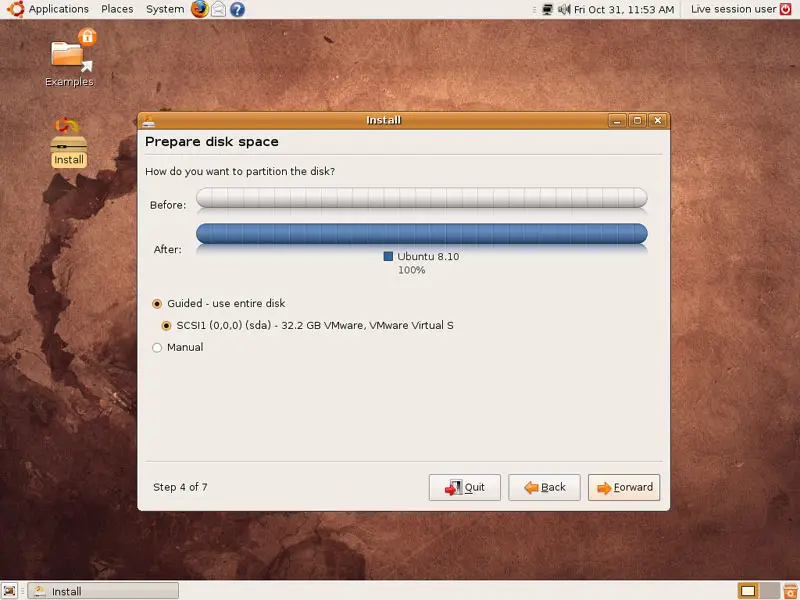
Task: Click the red power shutdown icon
Action: [x=786, y=9]
